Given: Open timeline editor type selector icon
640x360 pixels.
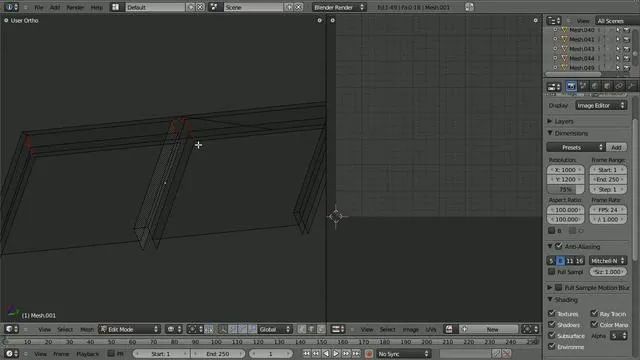Looking at the screenshot, I should (x=11, y=353).
